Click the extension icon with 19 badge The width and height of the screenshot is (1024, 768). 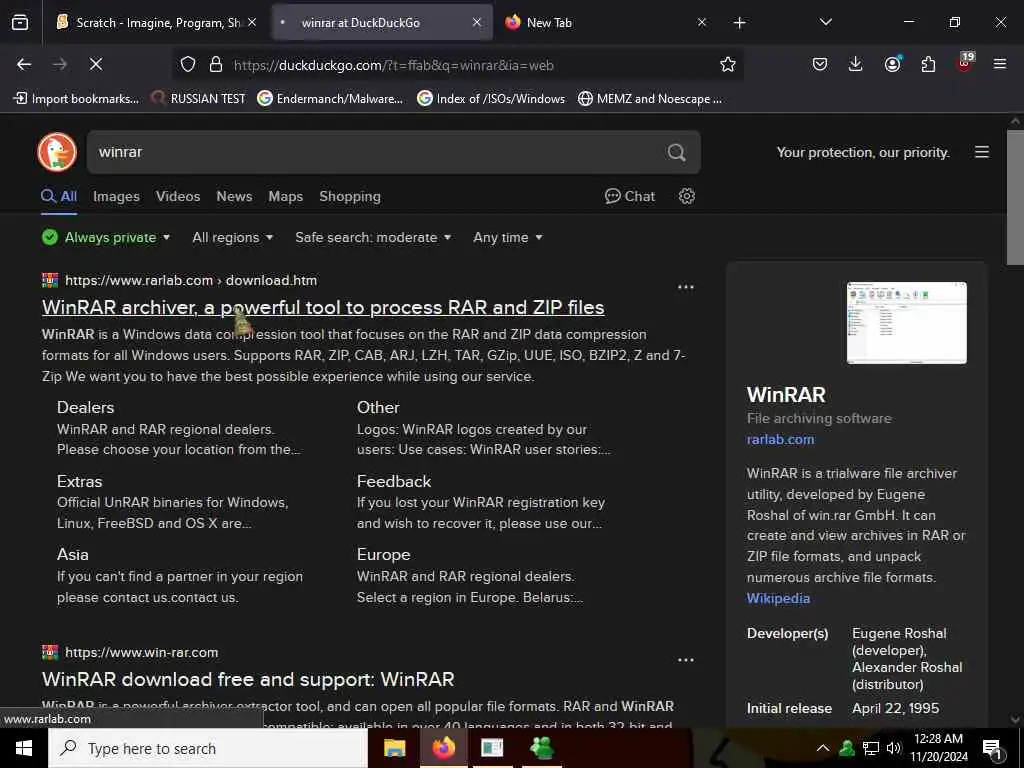(x=965, y=63)
